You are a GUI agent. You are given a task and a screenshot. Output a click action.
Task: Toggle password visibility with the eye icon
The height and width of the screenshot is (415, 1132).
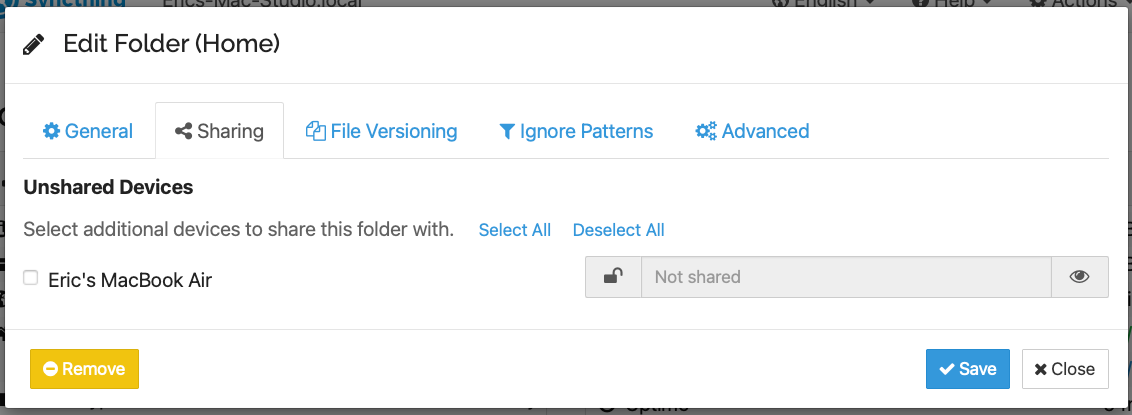[x=1079, y=277]
